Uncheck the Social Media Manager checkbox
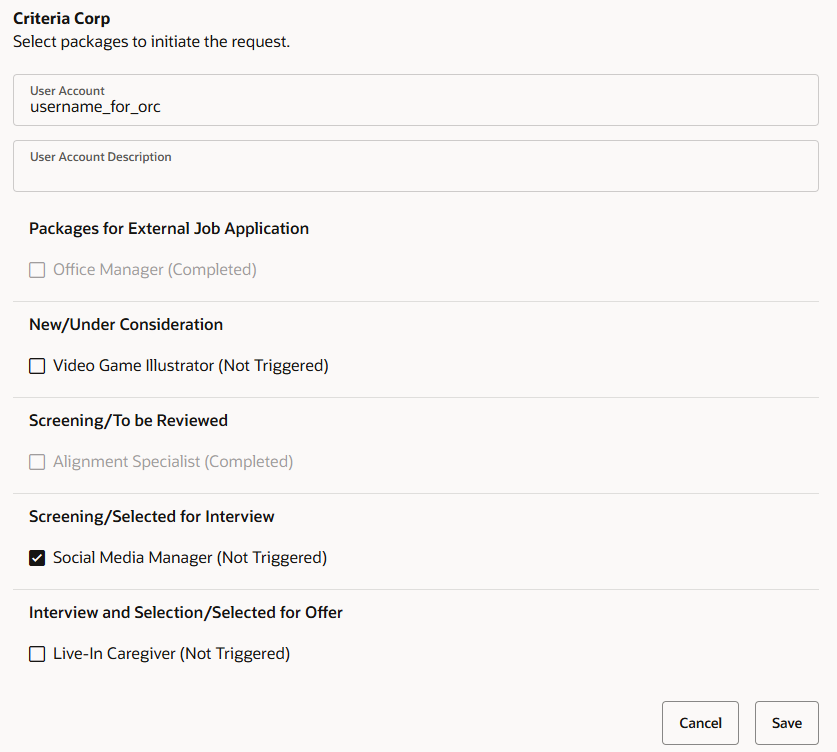 coord(37,558)
